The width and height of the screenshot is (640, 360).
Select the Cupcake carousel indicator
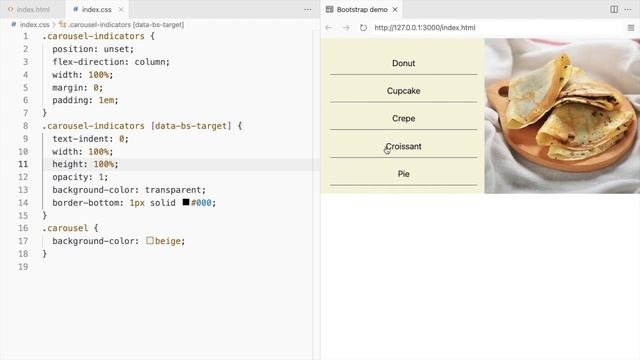[403, 91]
